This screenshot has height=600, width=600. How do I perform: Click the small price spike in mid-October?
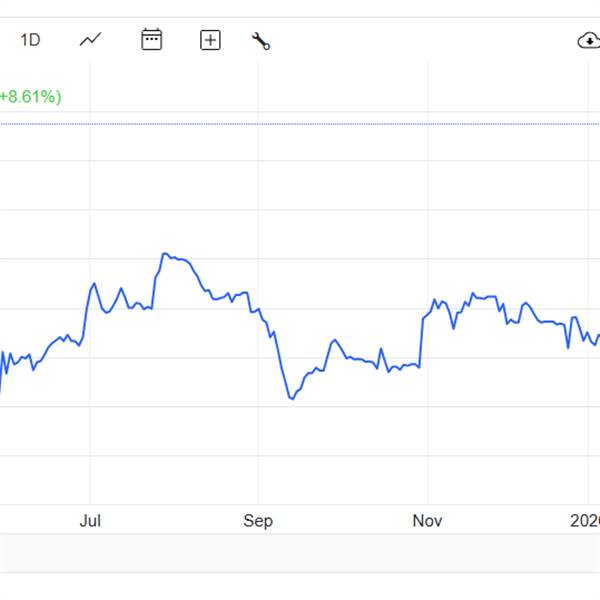pyautogui.click(x=381, y=349)
